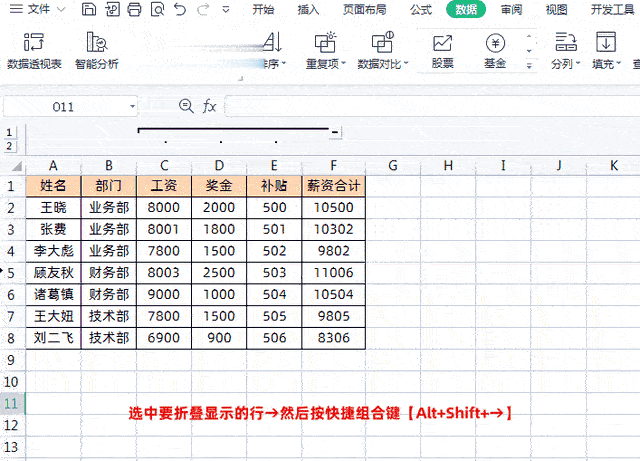Open the 文件 menu
Image resolution: width=640 pixels, height=461 pixels.
(x=37, y=9)
